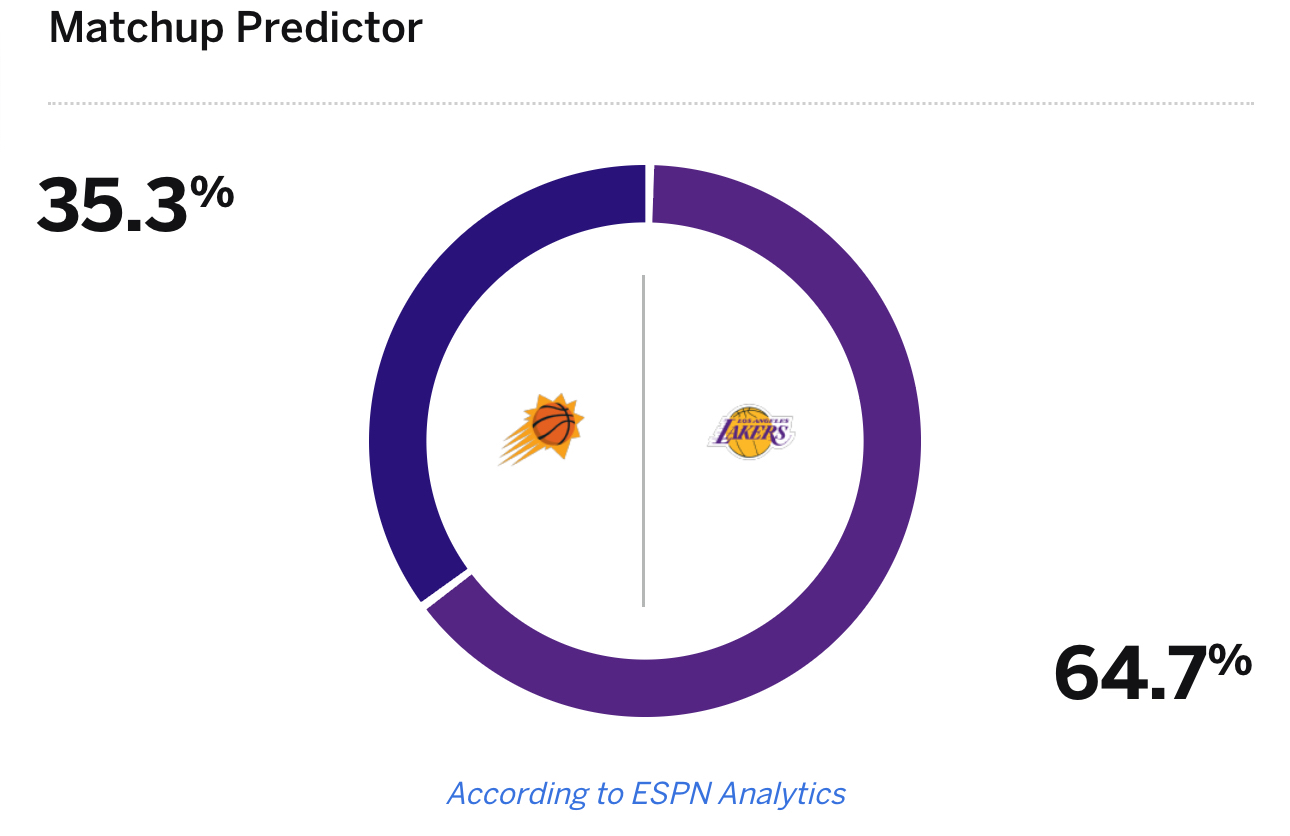This screenshot has width=1290, height=836.
Task: Click the Los Angeles Lakers logo
Action: [751, 432]
